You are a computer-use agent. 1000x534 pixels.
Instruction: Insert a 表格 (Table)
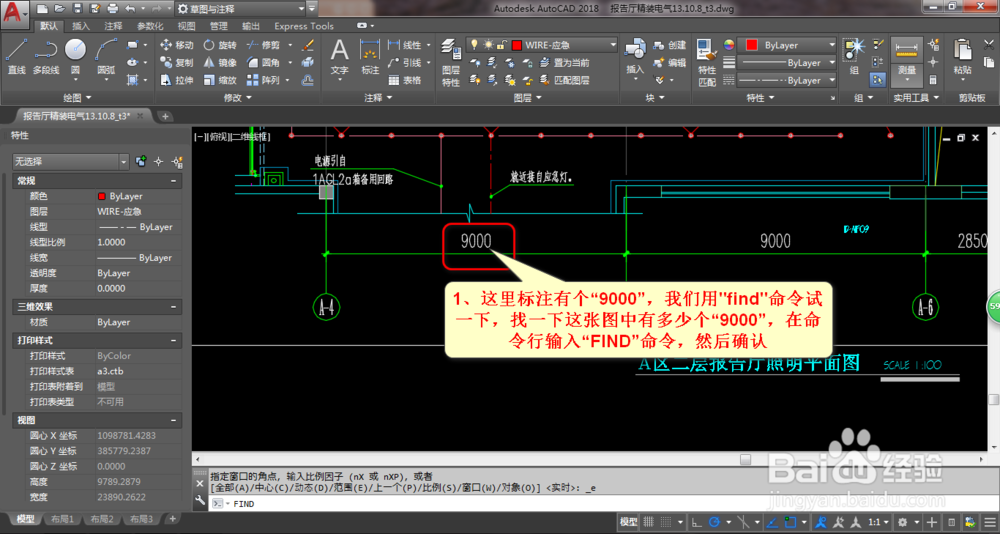pyautogui.click(x=404, y=80)
